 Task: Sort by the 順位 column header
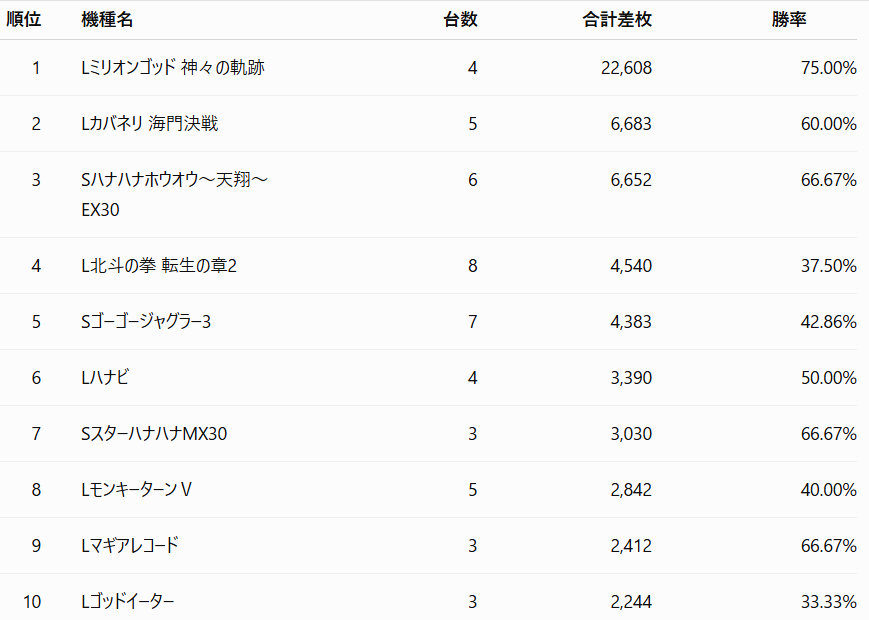point(24,19)
